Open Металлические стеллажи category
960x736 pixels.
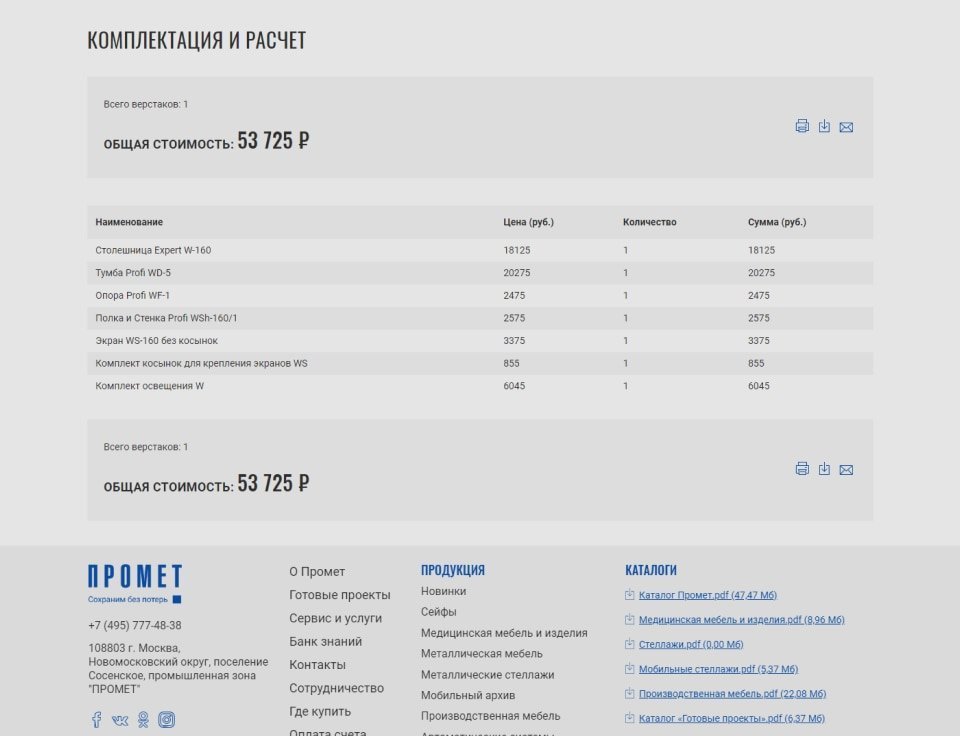click(x=487, y=674)
